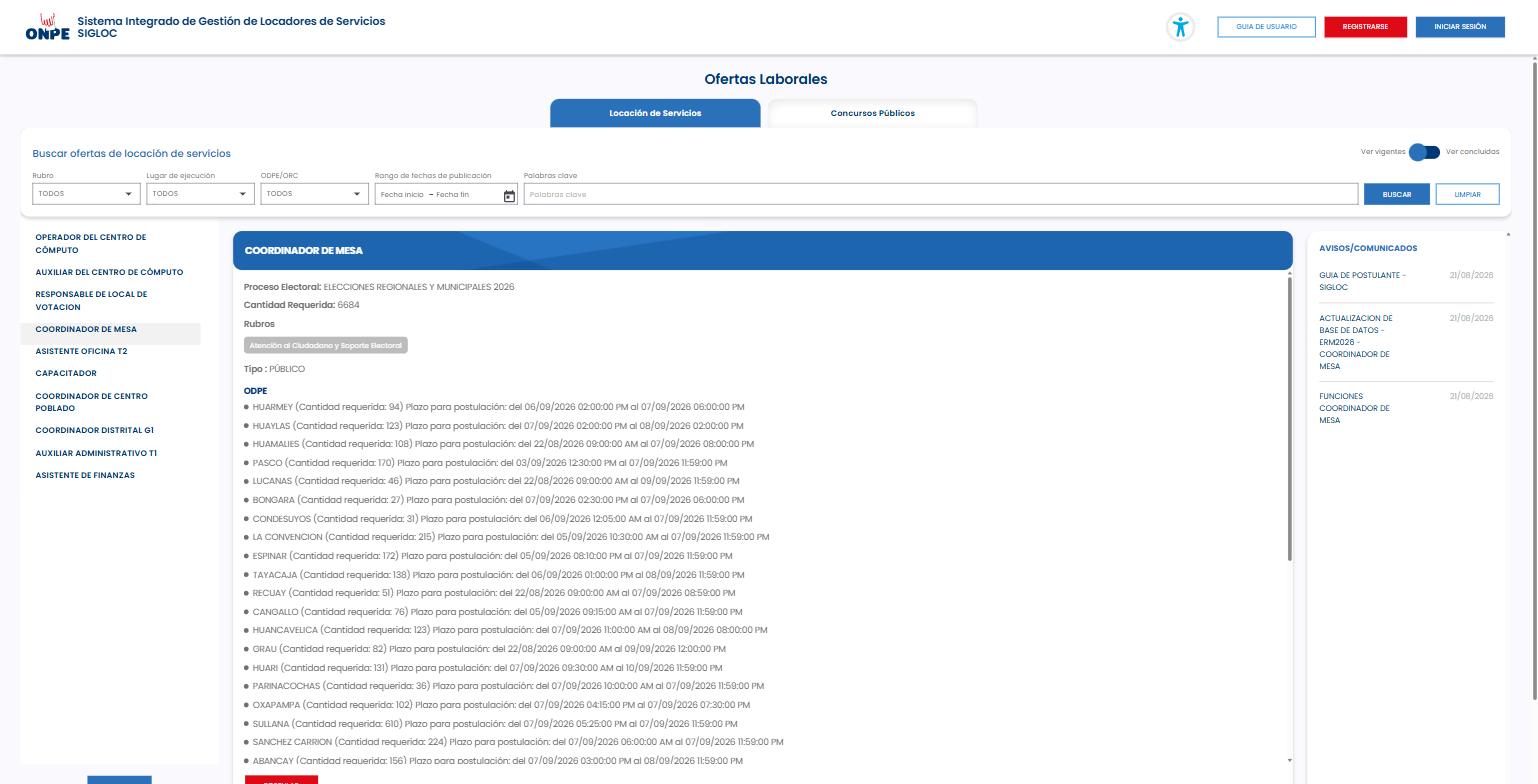Expand the ODPE/ORC dropdown
1538x784 pixels.
(x=314, y=194)
